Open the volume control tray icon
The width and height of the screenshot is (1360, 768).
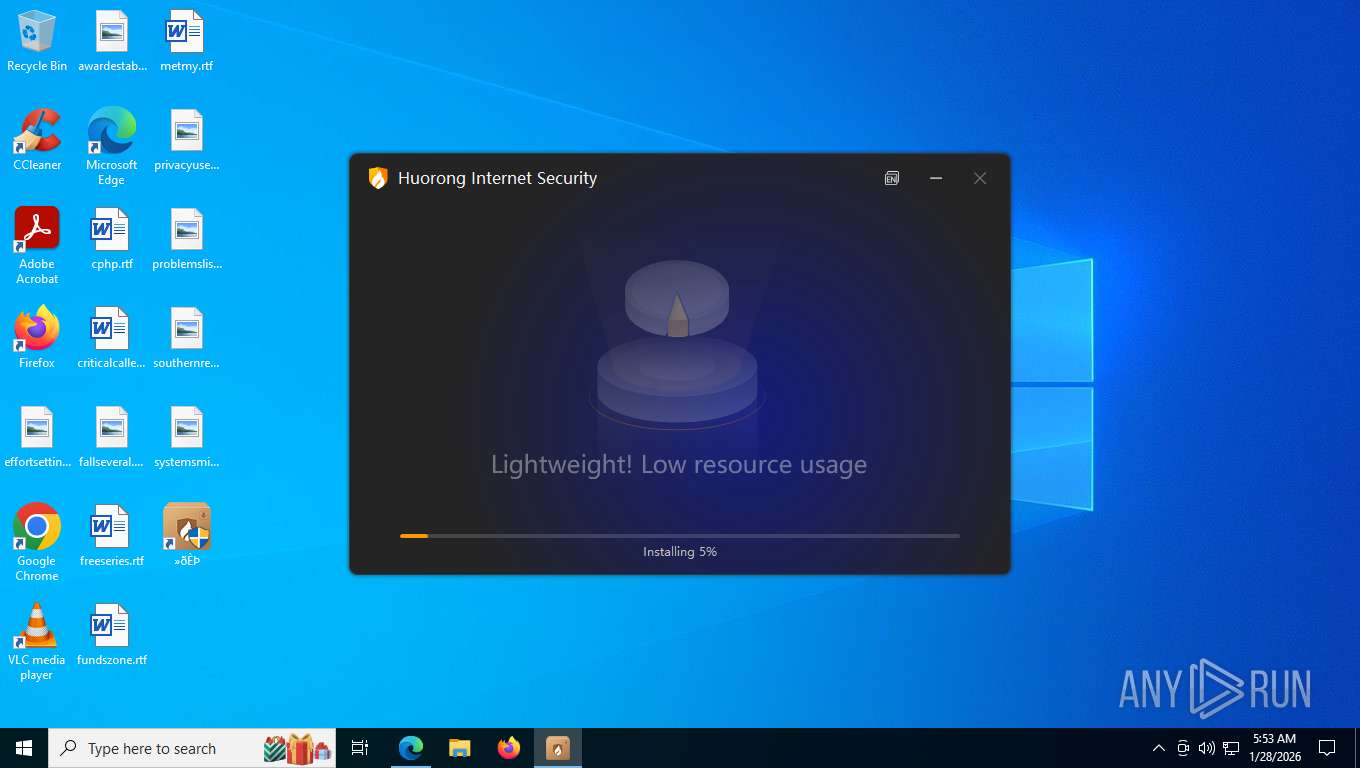(1207, 748)
